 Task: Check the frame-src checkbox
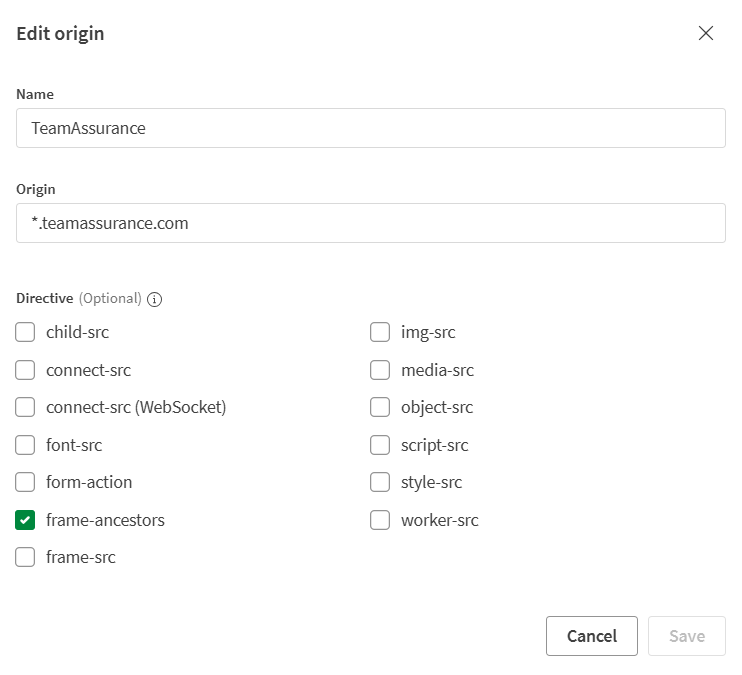(25, 557)
